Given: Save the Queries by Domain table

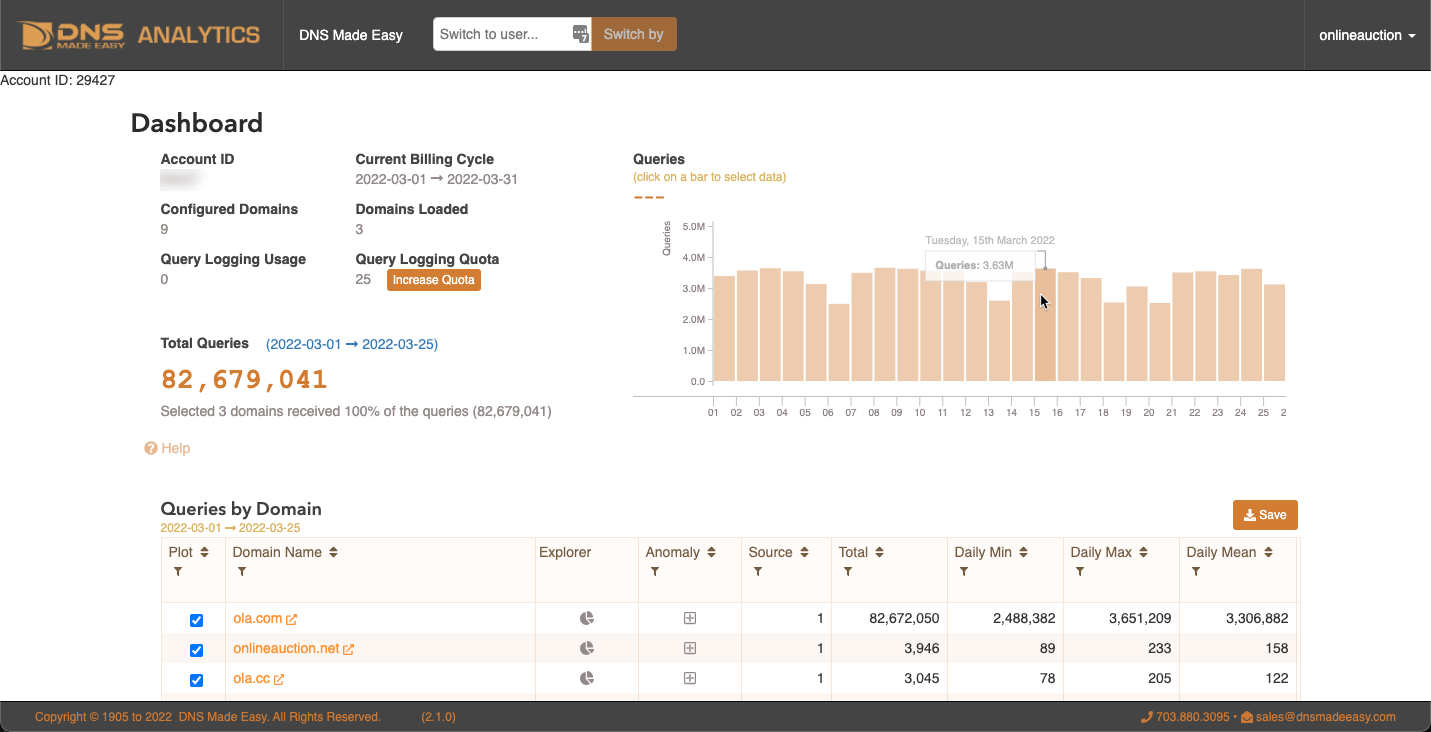Looking at the screenshot, I should point(1265,515).
